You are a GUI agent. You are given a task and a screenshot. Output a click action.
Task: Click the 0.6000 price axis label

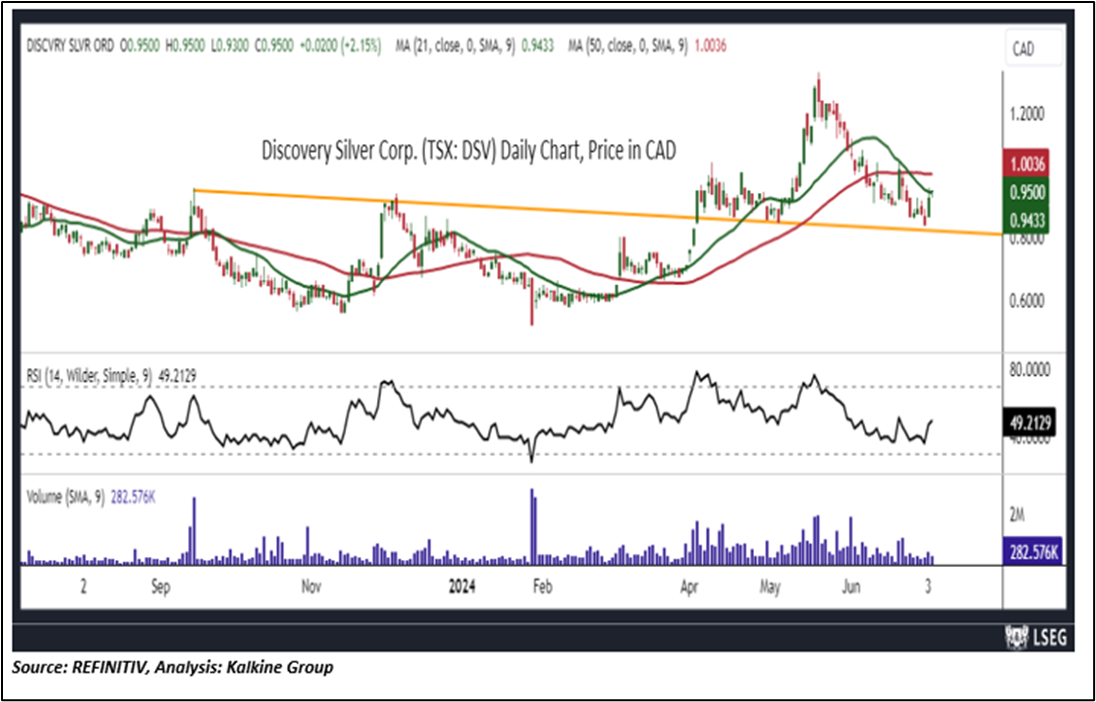tap(1027, 301)
